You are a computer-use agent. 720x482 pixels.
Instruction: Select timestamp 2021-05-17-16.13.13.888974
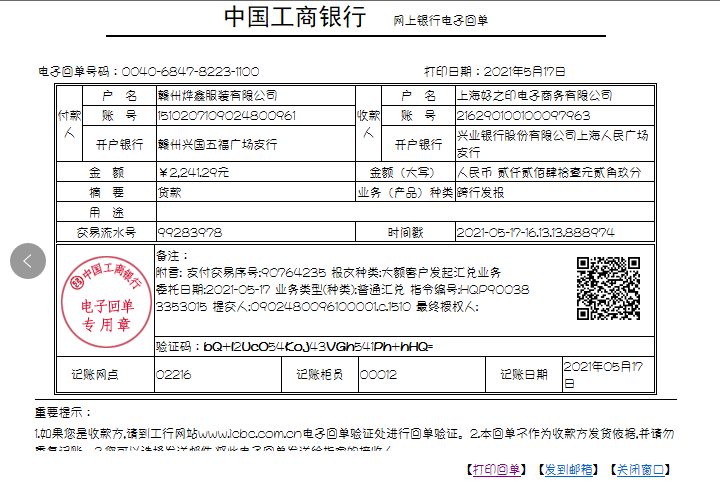point(535,232)
